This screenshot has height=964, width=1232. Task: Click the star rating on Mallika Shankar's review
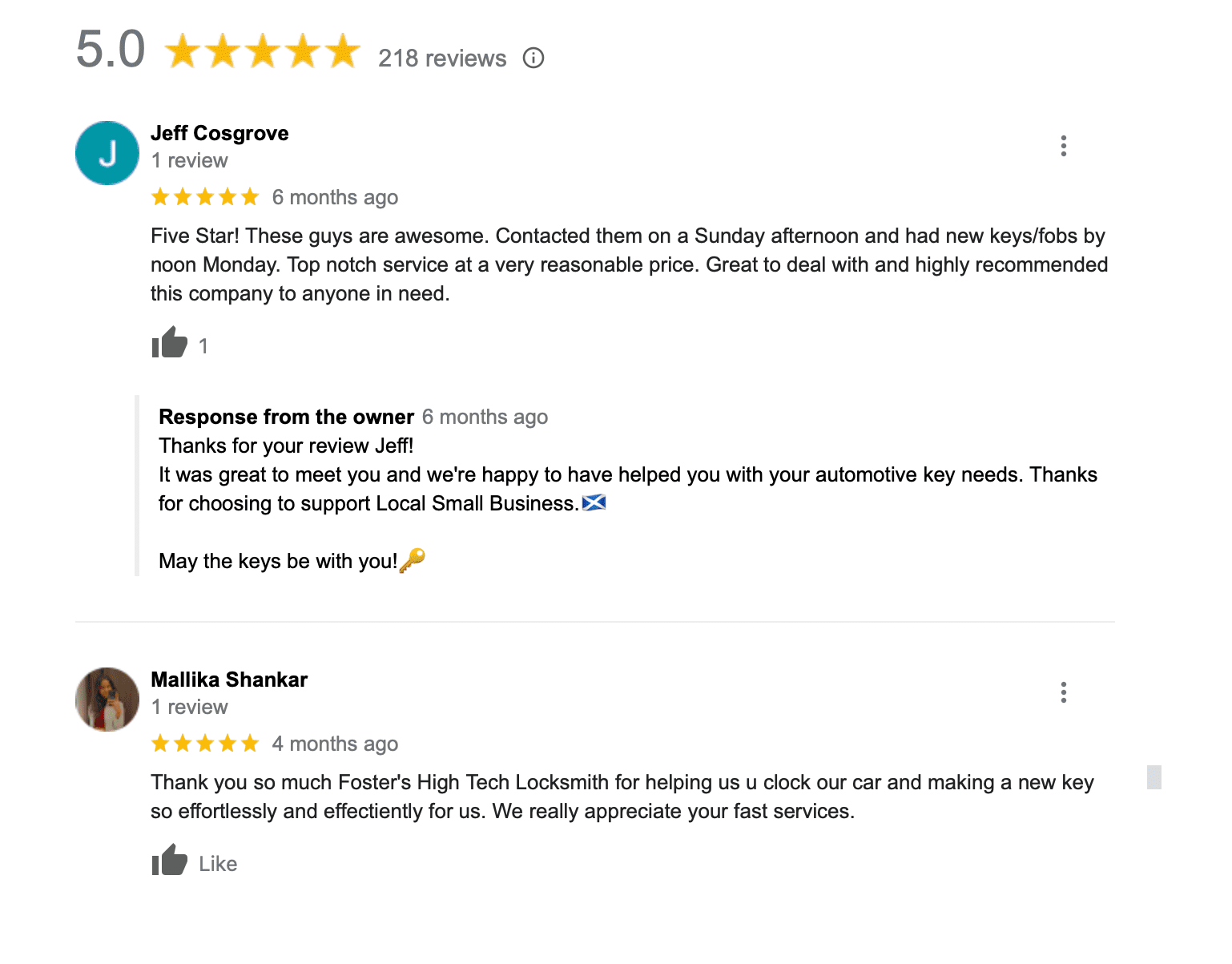pos(205,744)
